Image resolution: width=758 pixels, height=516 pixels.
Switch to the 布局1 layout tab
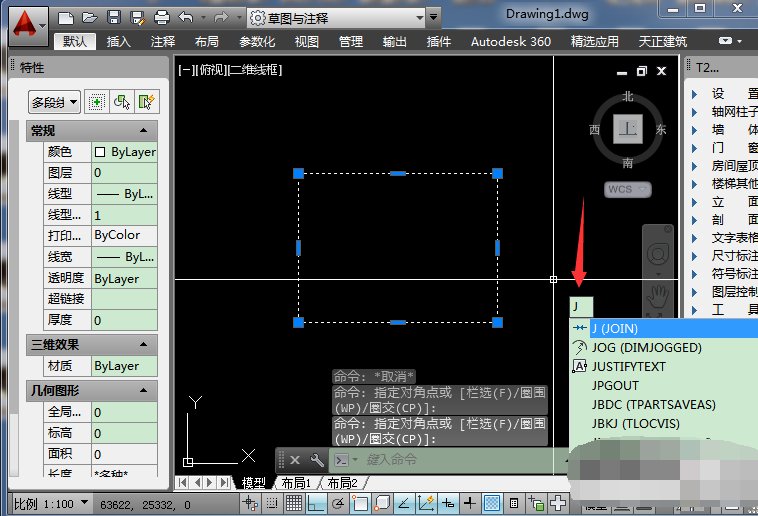click(295, 483)
